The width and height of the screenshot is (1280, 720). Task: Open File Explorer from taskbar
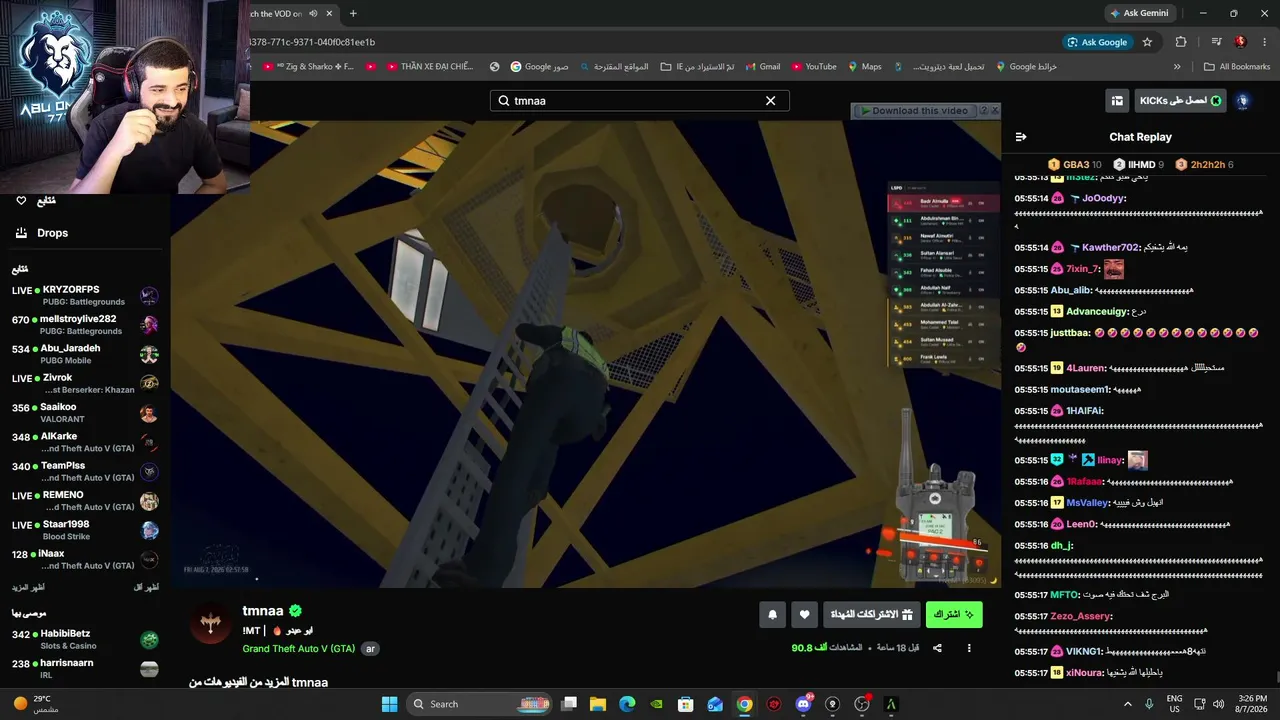coord(598,704)
